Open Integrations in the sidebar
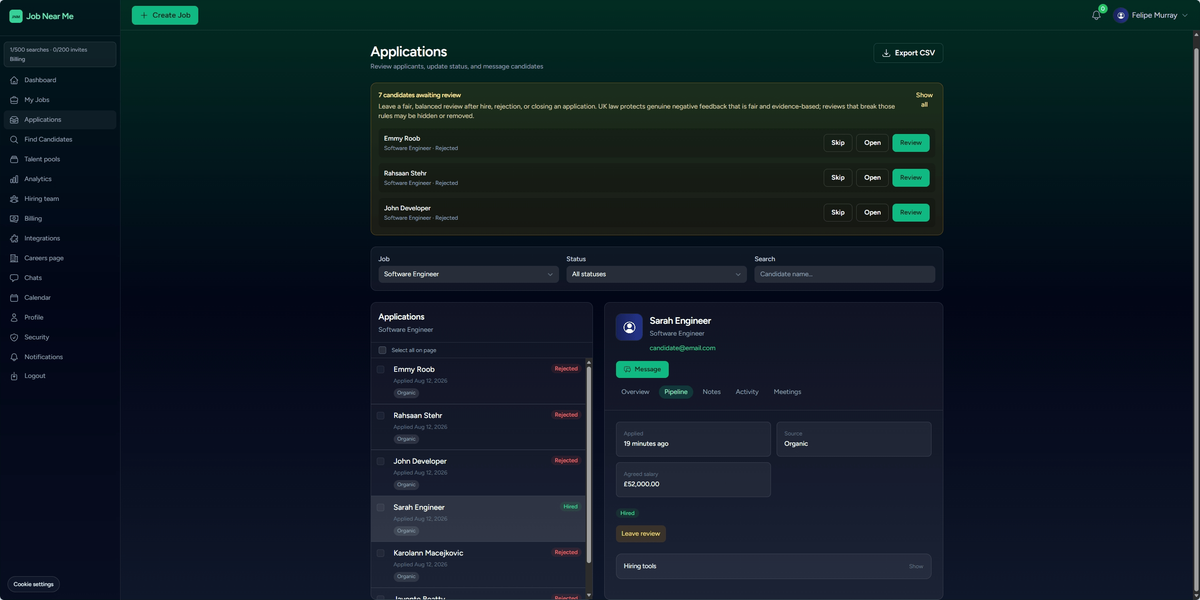This screenshot has width=1200, height=600. tap(60, 238)
